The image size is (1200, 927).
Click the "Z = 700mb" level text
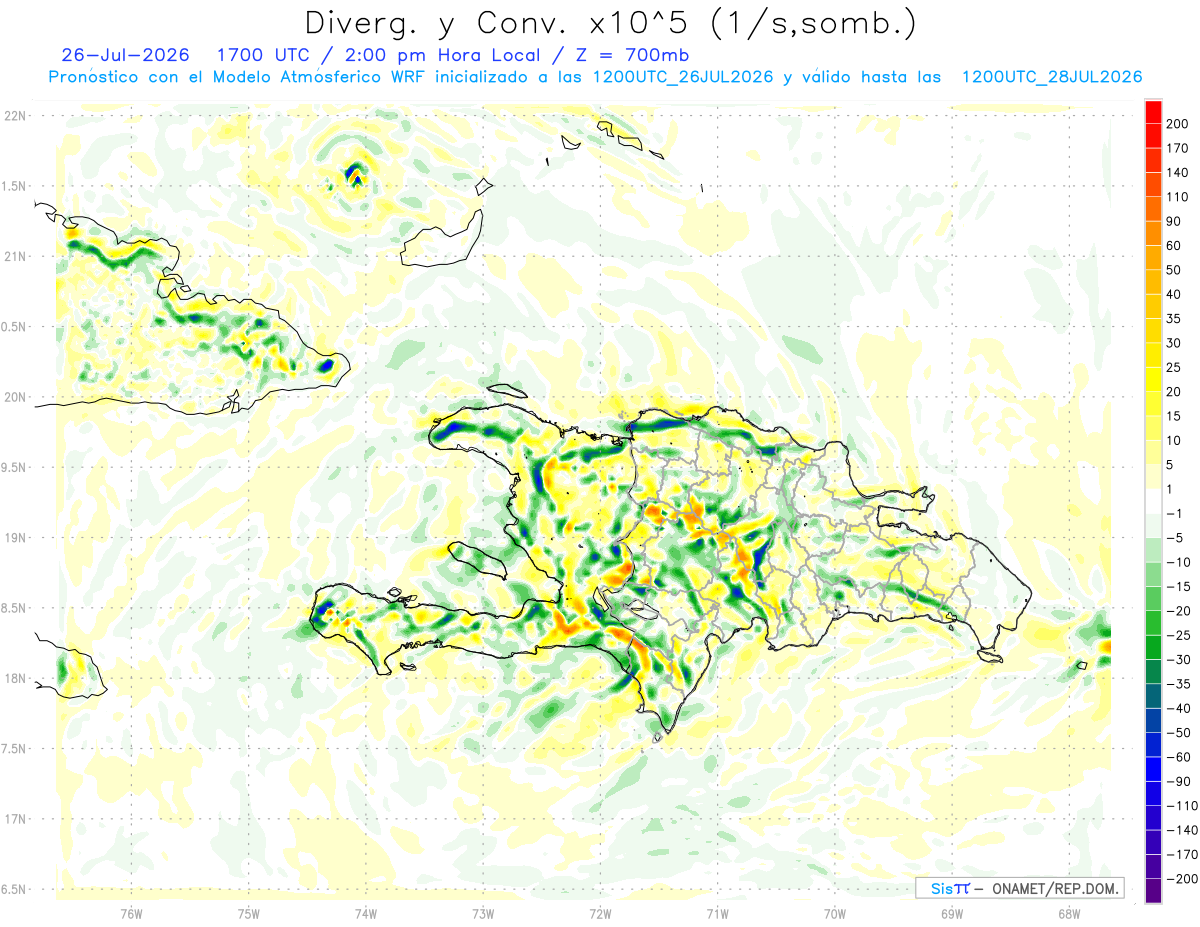pos(630,55)
